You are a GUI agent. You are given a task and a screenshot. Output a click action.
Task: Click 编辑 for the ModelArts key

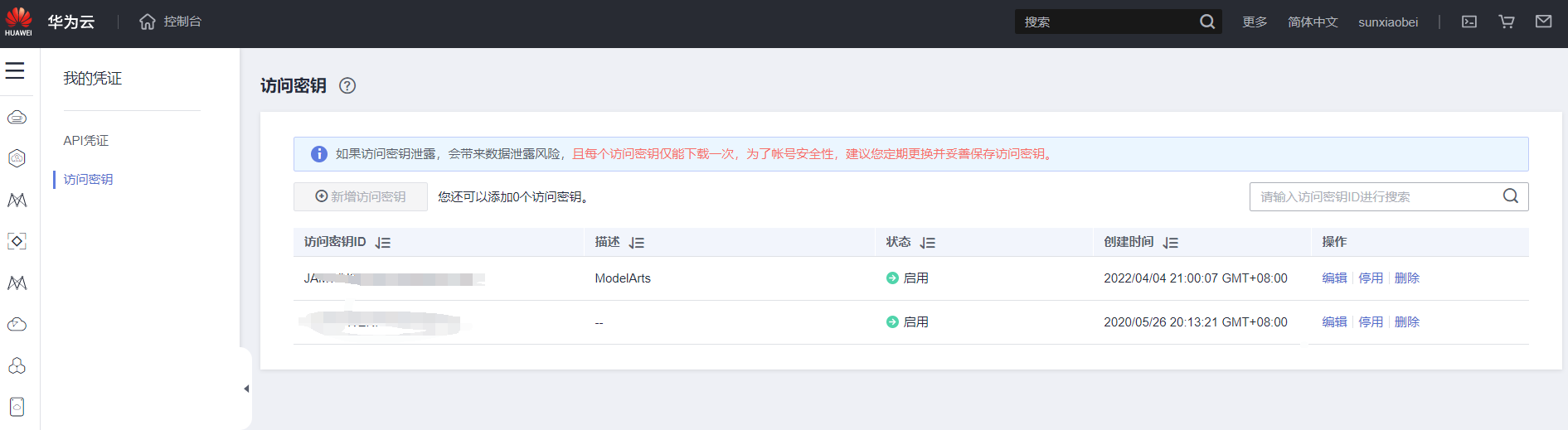[1334, 278]
